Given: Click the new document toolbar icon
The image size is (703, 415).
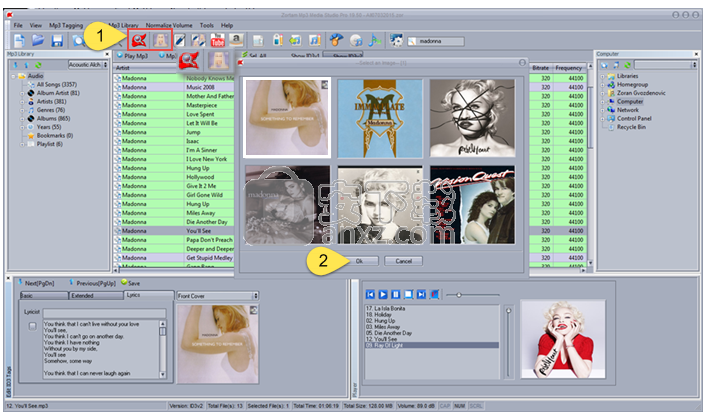Looking at the screenshot, I should click(19, 41).
